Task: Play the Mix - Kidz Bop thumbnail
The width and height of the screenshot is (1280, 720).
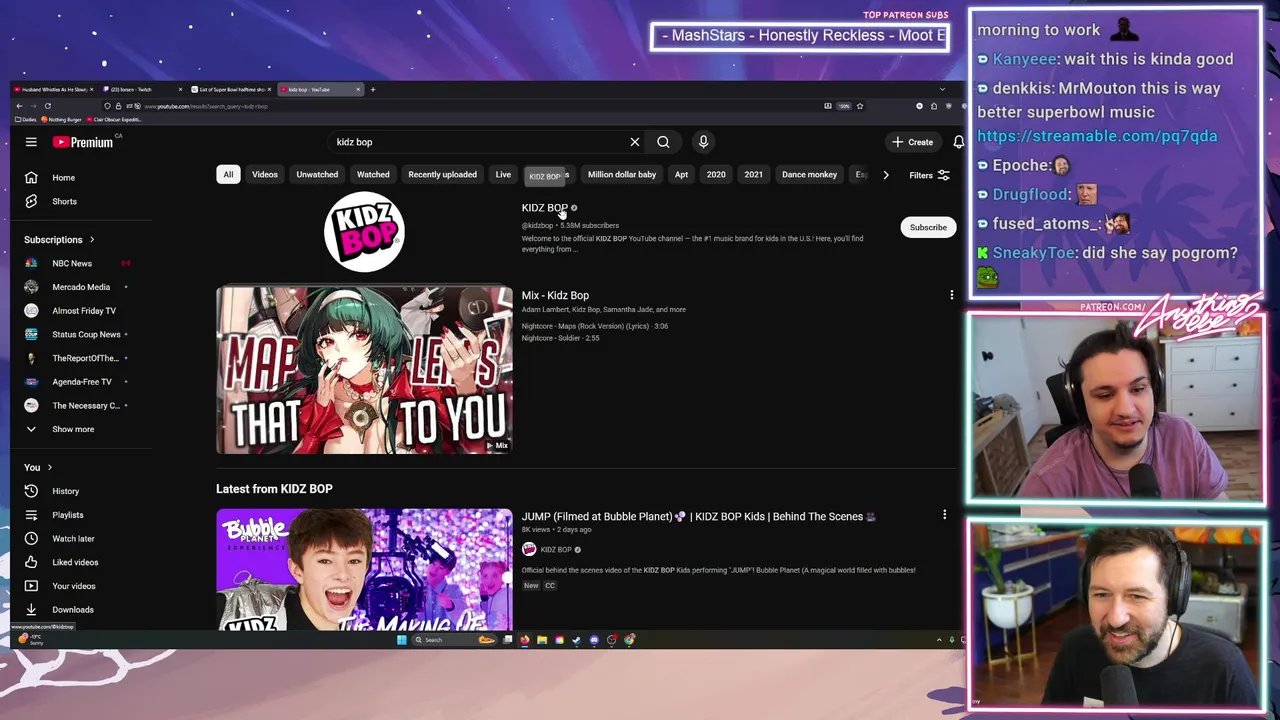Action: pyautogui.click(x=364, y=370)
